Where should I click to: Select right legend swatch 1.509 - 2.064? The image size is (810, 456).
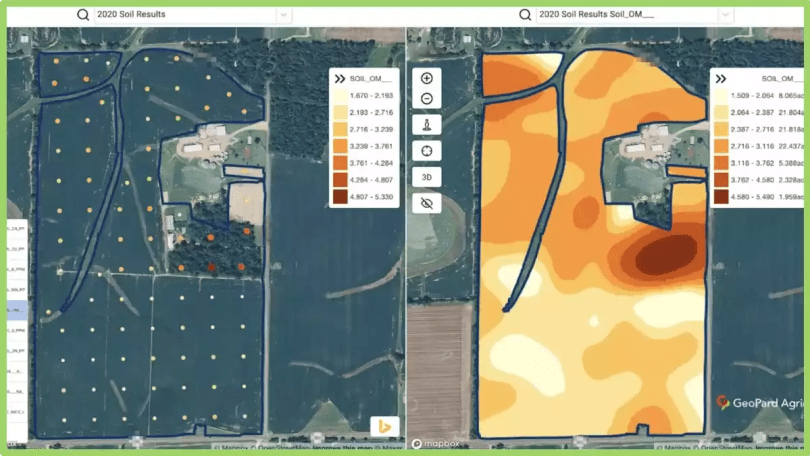(x=721, y=96)
